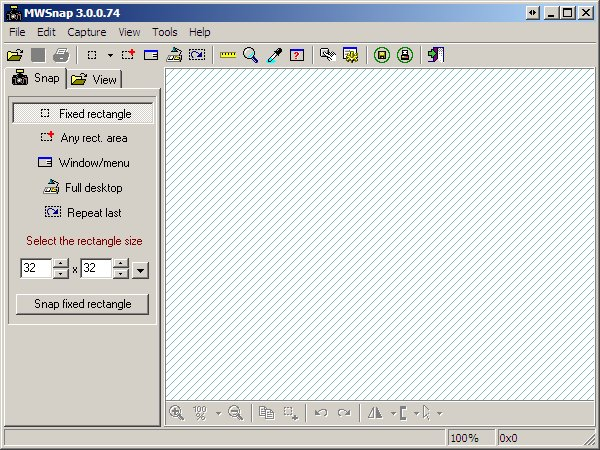The width and height of the screenshot is (600, 450).
Task: Click the zoom in icon below canvas
Action: click(x=177, y=412)
